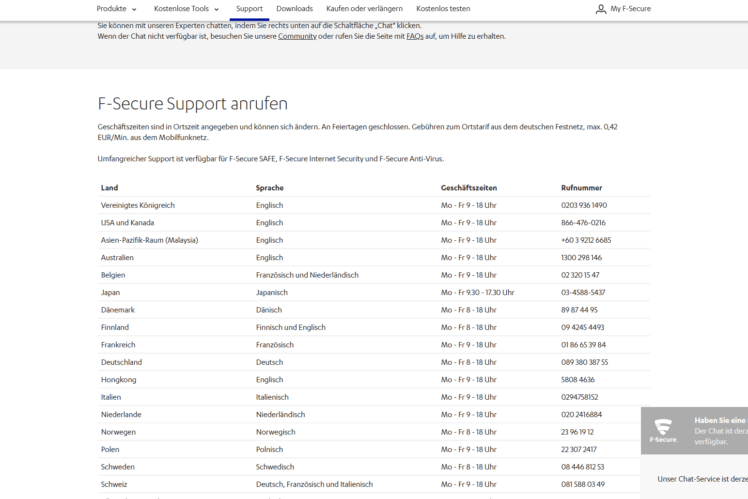Follow the Community link
748x499 pixels.
point(297,36)
